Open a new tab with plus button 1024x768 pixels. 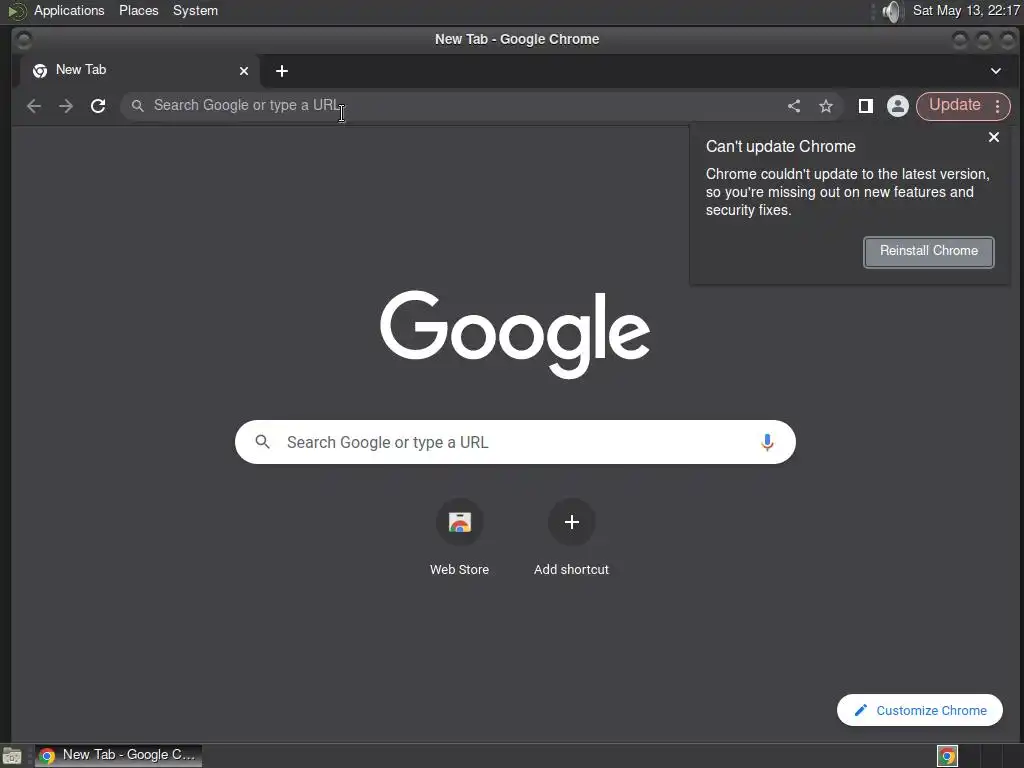tap(281, 71)
